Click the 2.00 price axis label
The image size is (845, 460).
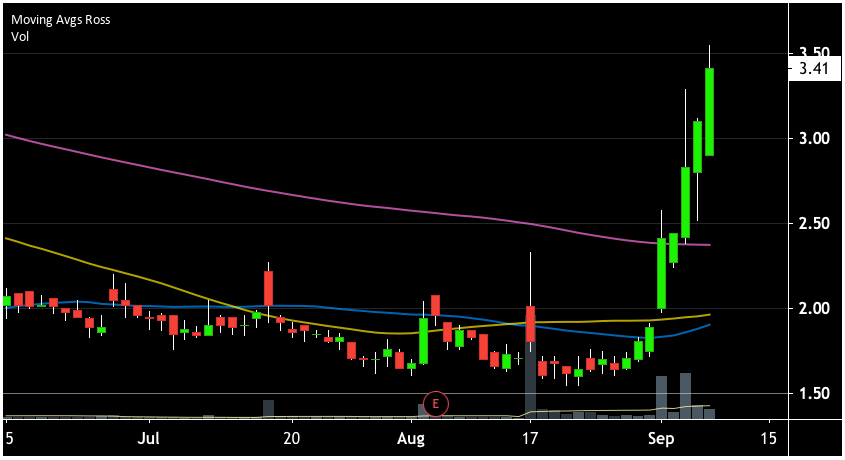(x=814, y=309)
